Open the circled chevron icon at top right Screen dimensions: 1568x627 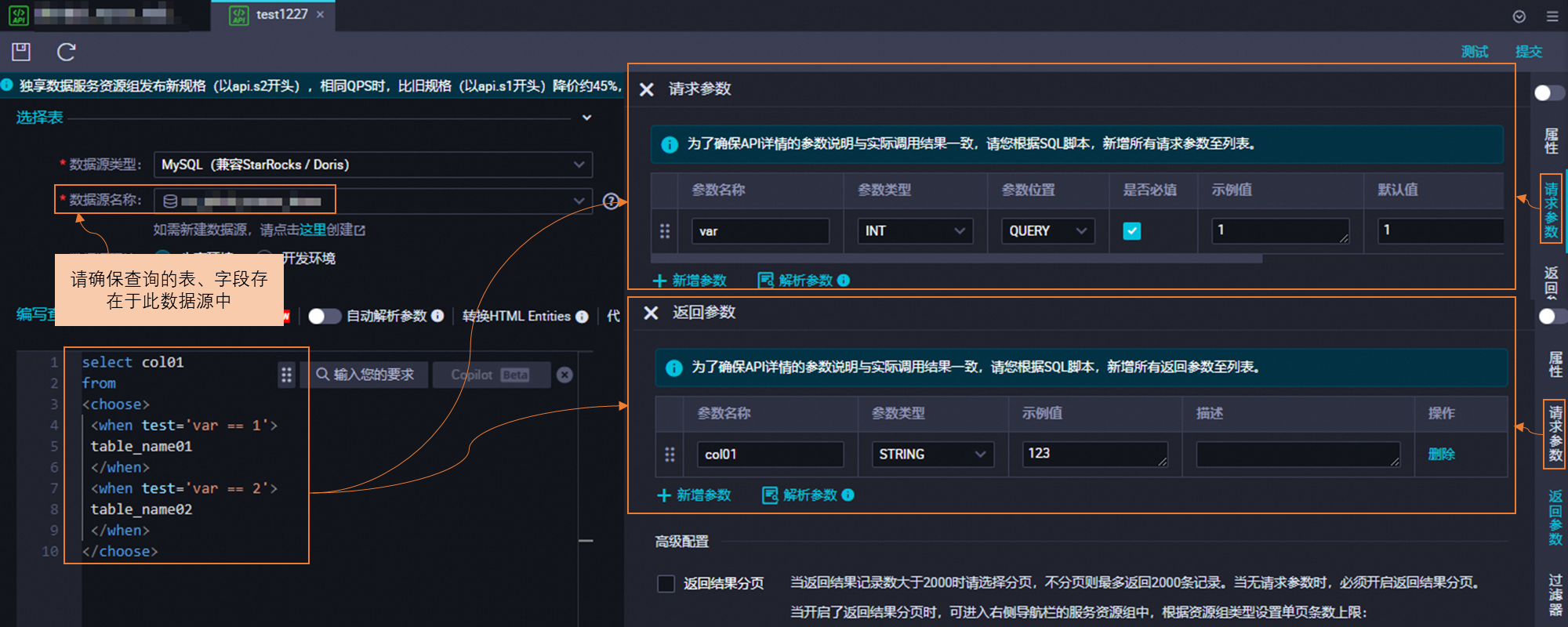tap(1519, 16)
